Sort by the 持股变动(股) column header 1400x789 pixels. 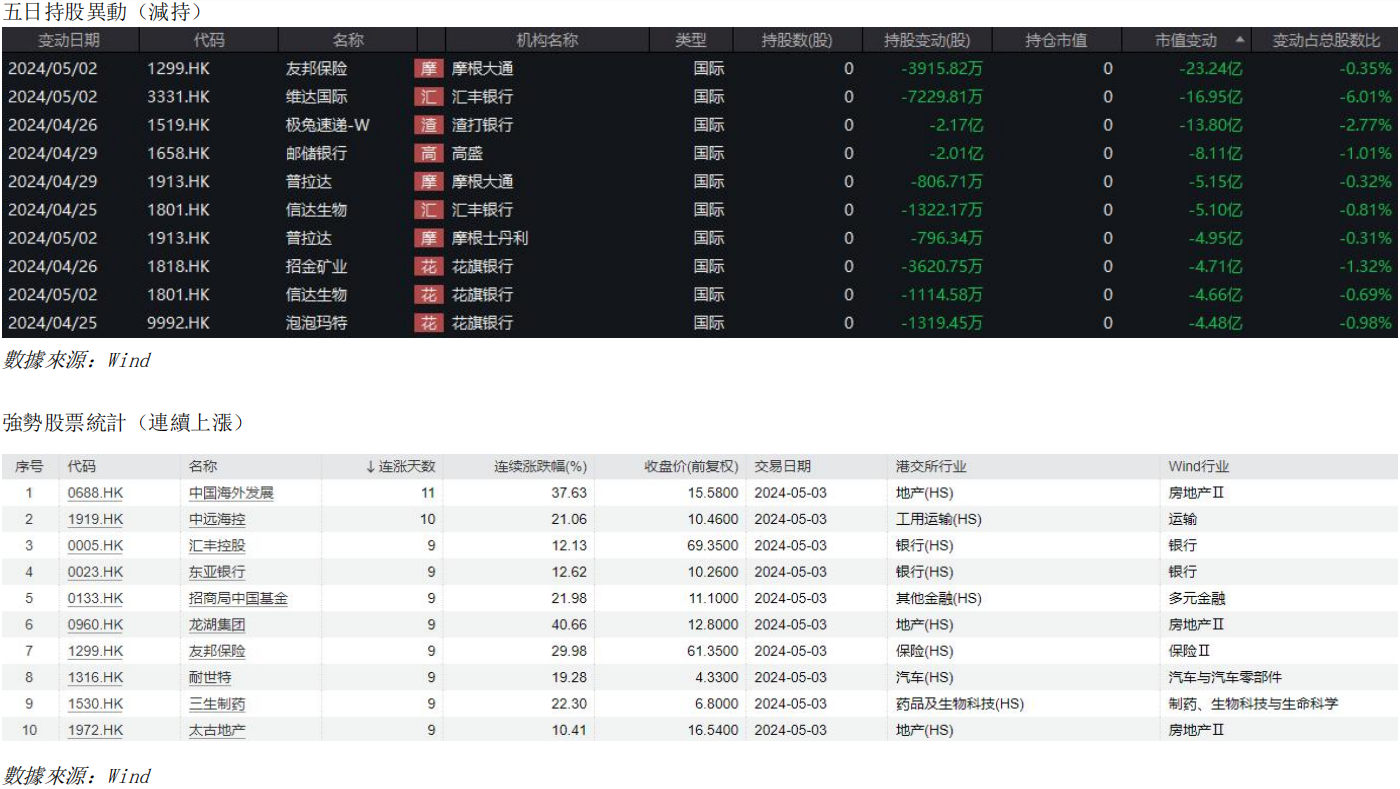click(927, 41)
